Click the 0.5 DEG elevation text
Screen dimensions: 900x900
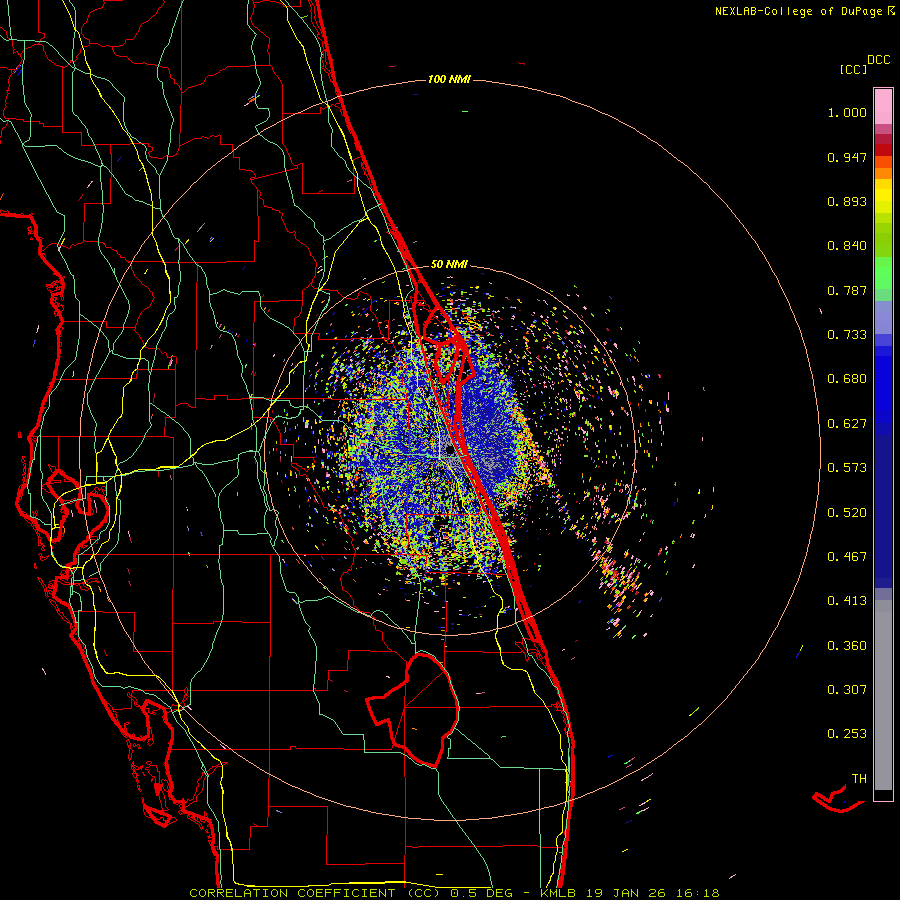pos(481,893)
